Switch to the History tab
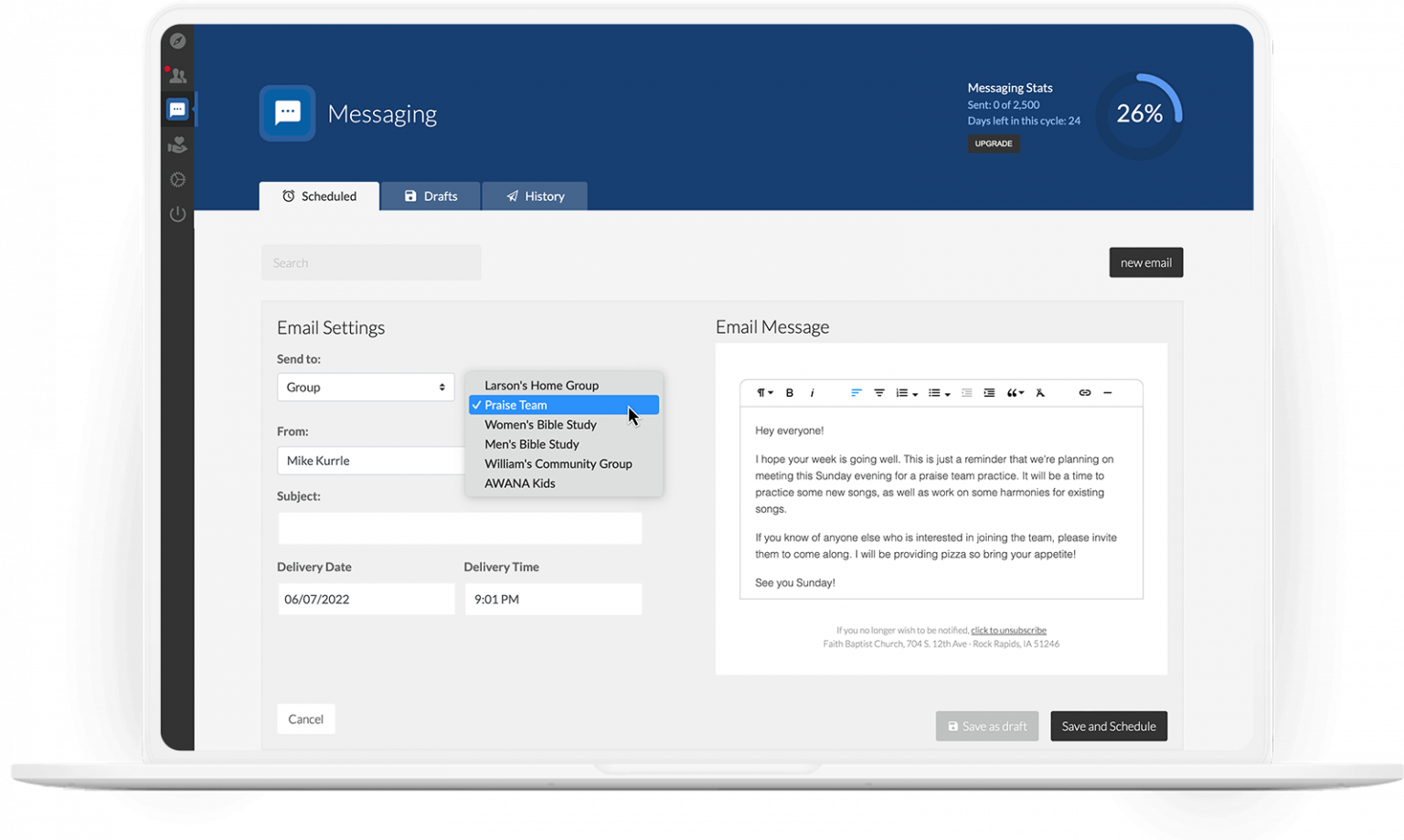The image size is (1404, 840). [535, 196]
